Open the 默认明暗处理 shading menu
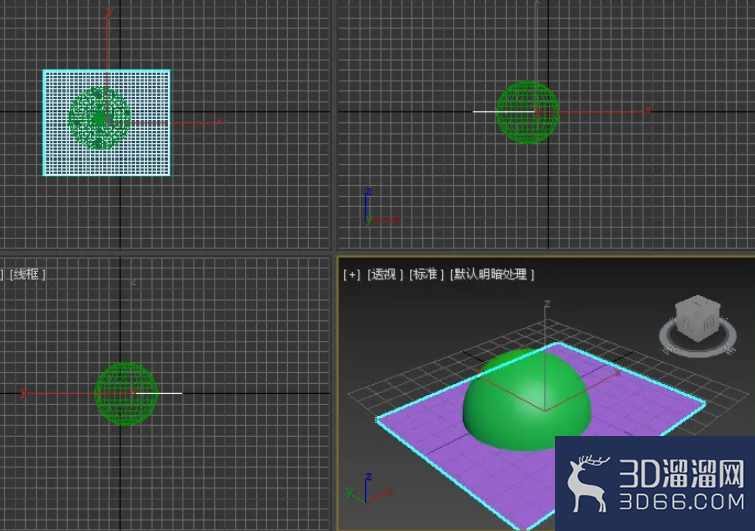The image size is (755, 531). tap(492, 274)
